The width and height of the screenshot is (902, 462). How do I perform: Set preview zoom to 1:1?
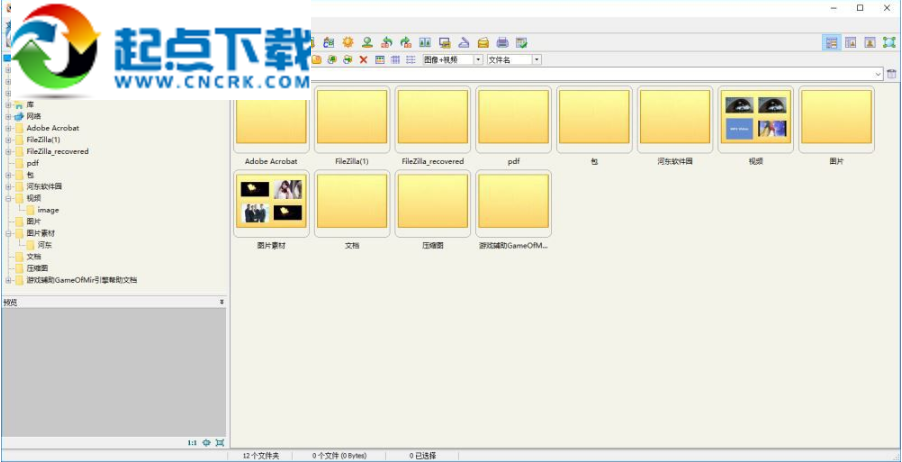(192, 443)
